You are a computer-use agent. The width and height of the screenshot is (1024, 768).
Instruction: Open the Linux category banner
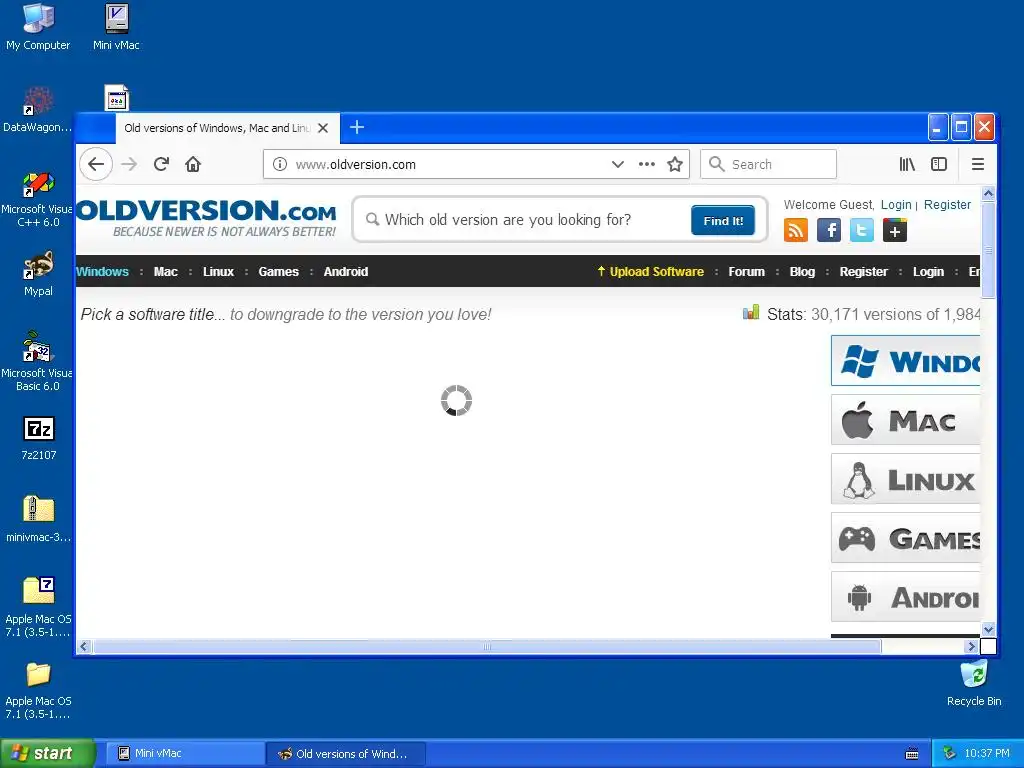(905, 479)
